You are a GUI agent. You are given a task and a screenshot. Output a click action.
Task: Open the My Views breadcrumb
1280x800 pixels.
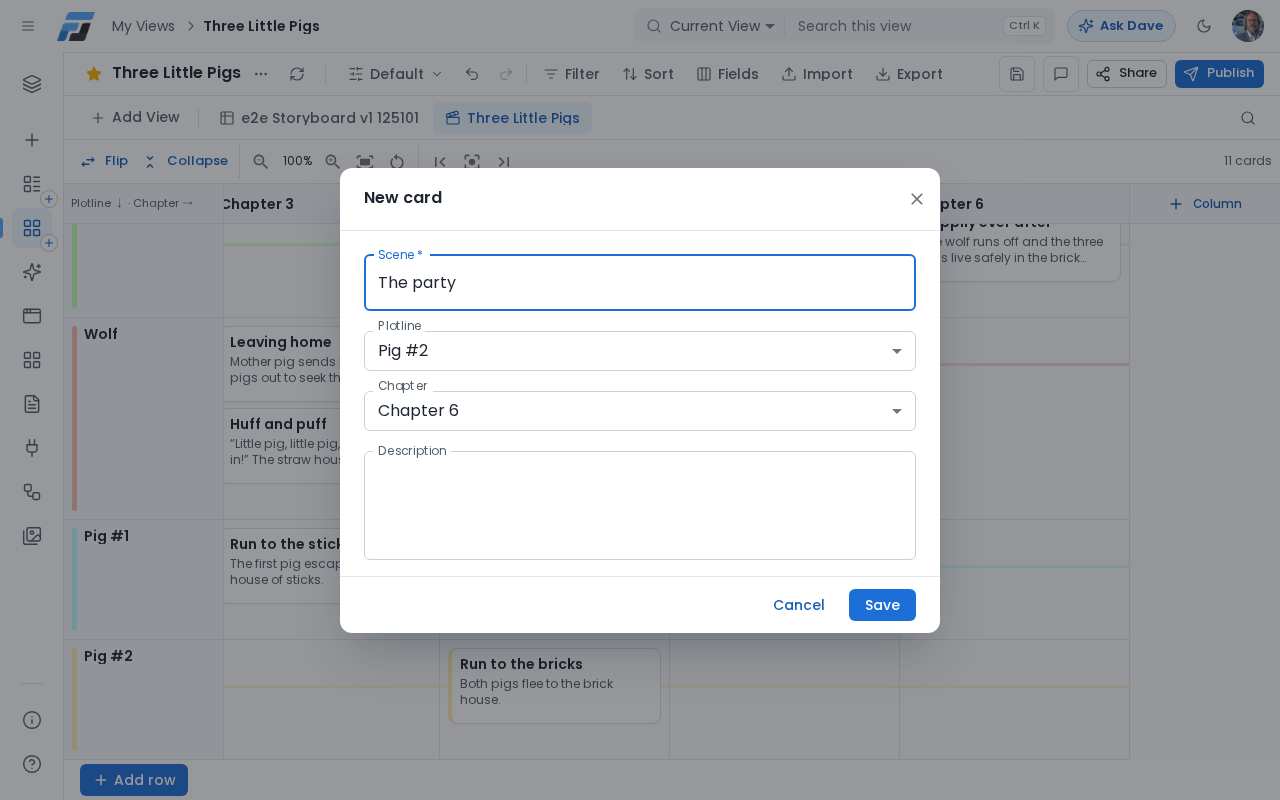tap(143, 26)
